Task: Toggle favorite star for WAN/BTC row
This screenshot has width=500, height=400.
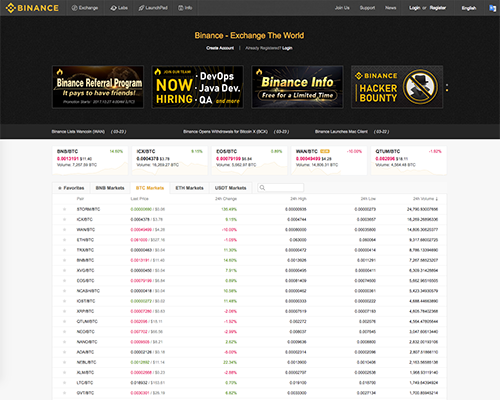Action: pyautogui.click(x=64, y=230)
